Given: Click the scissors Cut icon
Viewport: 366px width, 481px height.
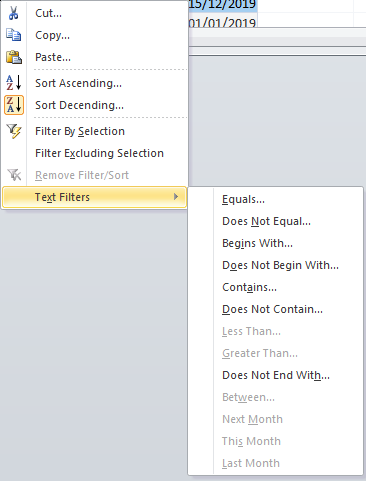Looking at the screenshot, I should click(x=13, y=13).
